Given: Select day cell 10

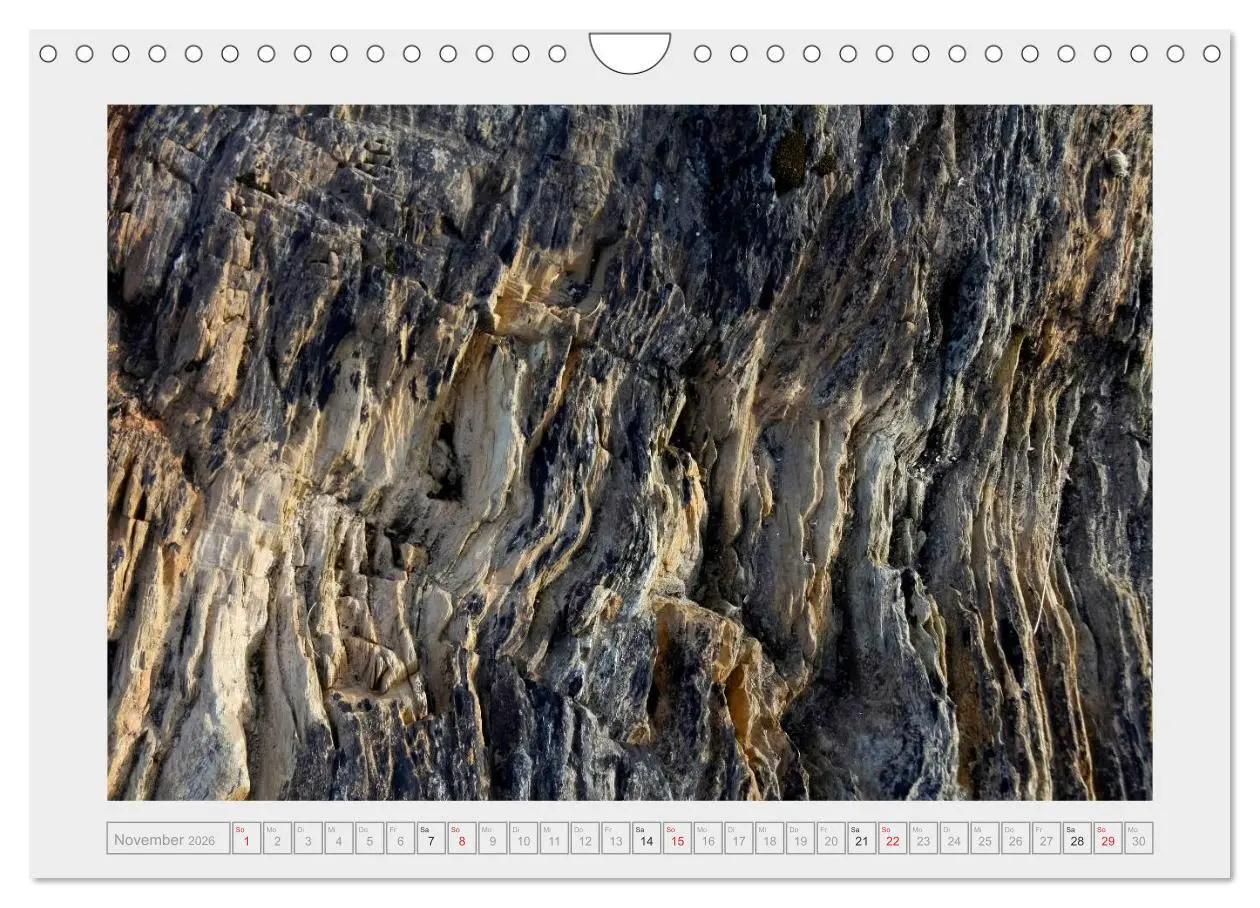Looking at the screenshot, I should [524, 838].
